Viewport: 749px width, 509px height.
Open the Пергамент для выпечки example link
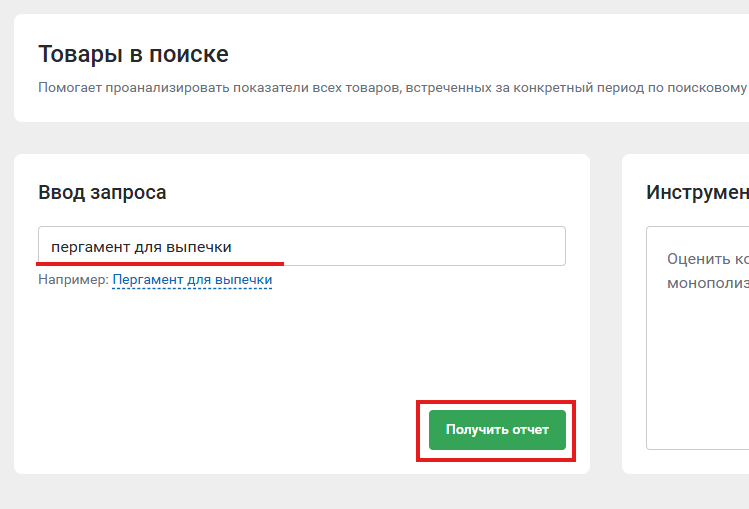tap(192, 280)
